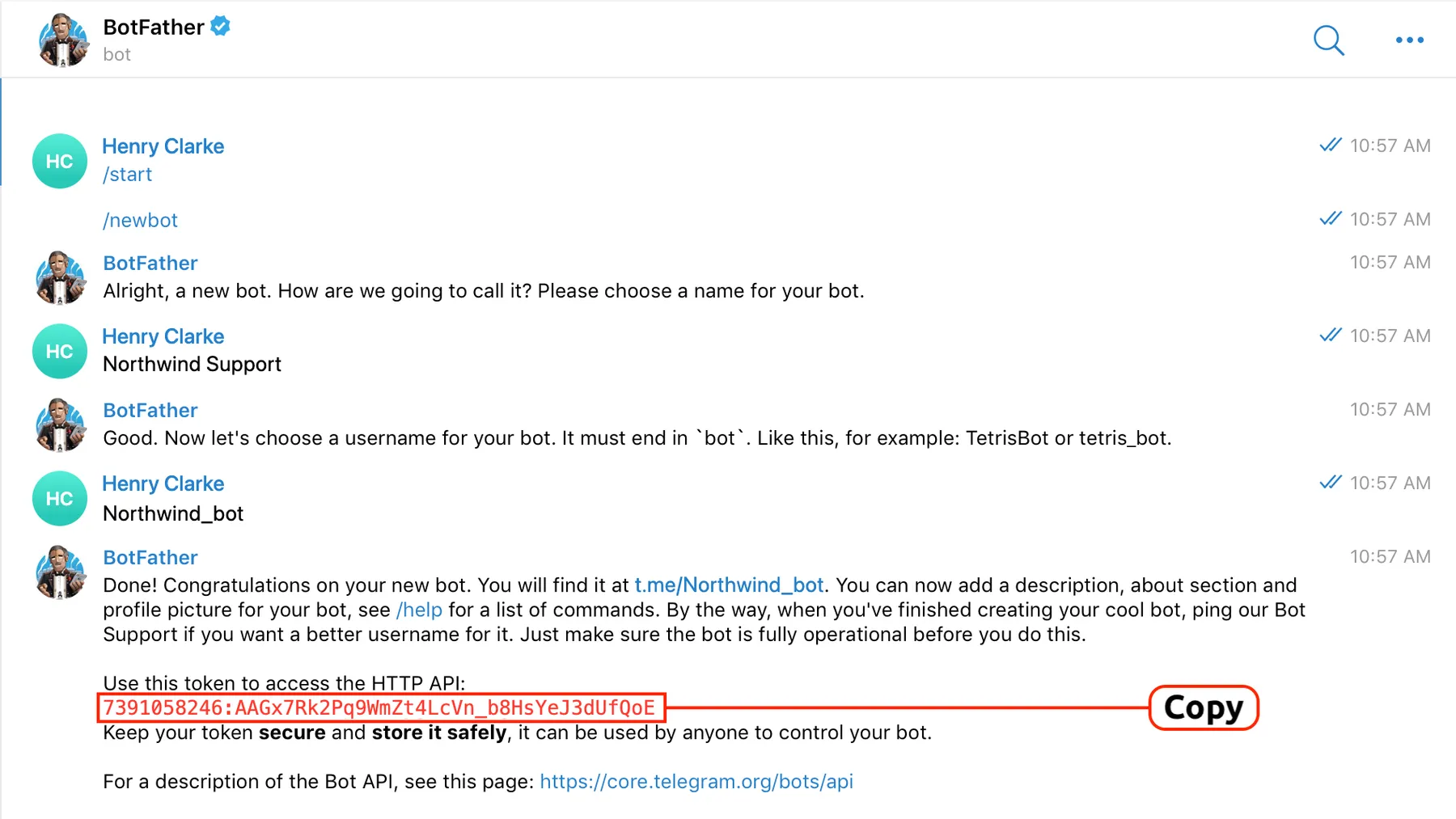Click the red HTTP API token text
Screen dimensions: 1456x819
pyautogui.click(x=379, y=707)
